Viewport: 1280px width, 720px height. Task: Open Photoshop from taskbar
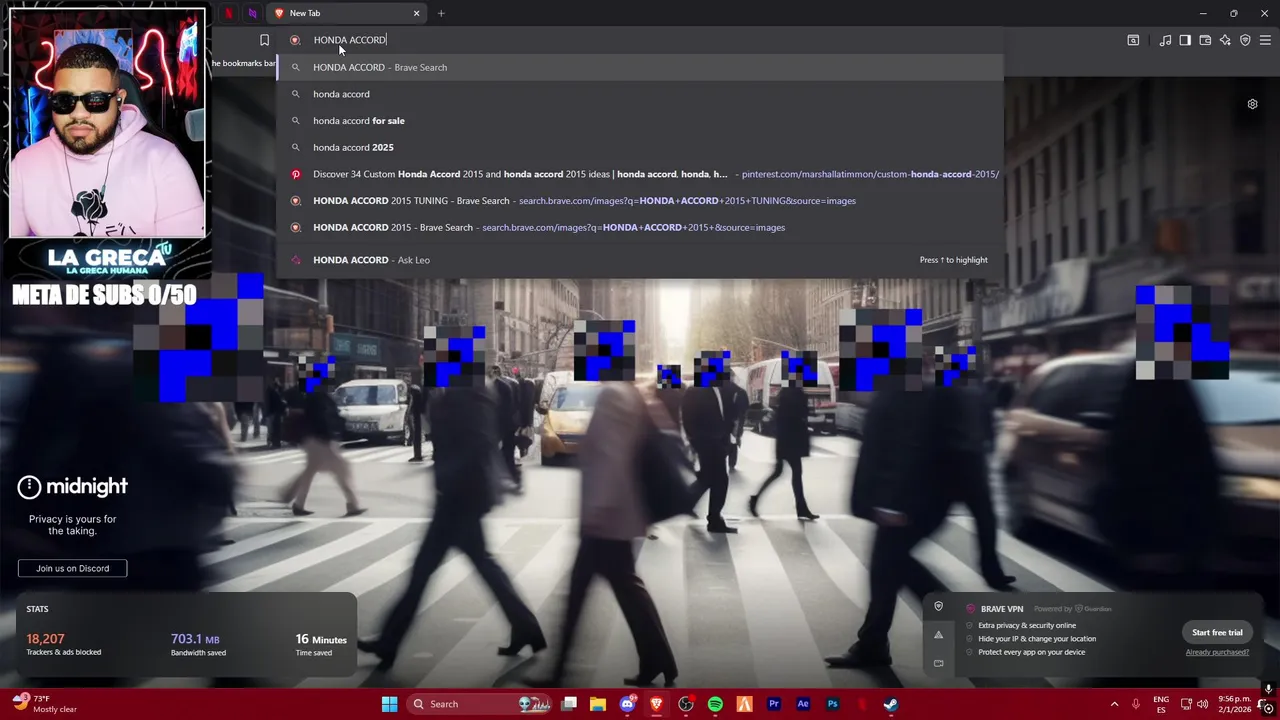832,704
